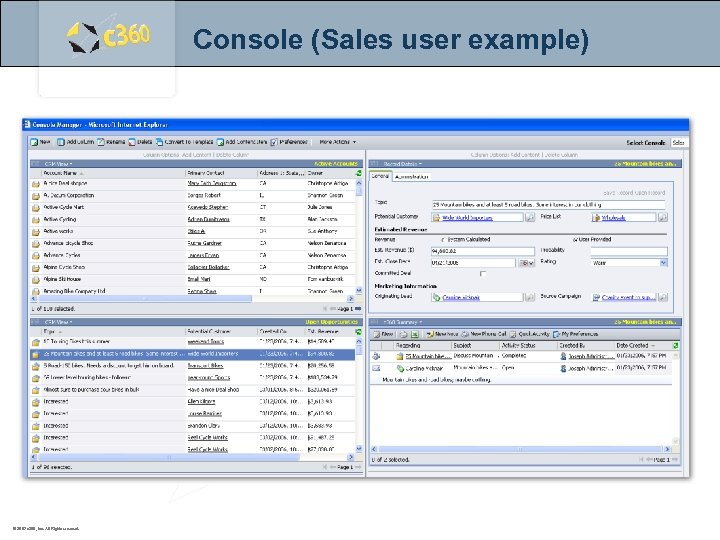The width and height of the screenshot is (720, 540).
Task: Click into the Topic text field
Action: [x=548, y=204]
